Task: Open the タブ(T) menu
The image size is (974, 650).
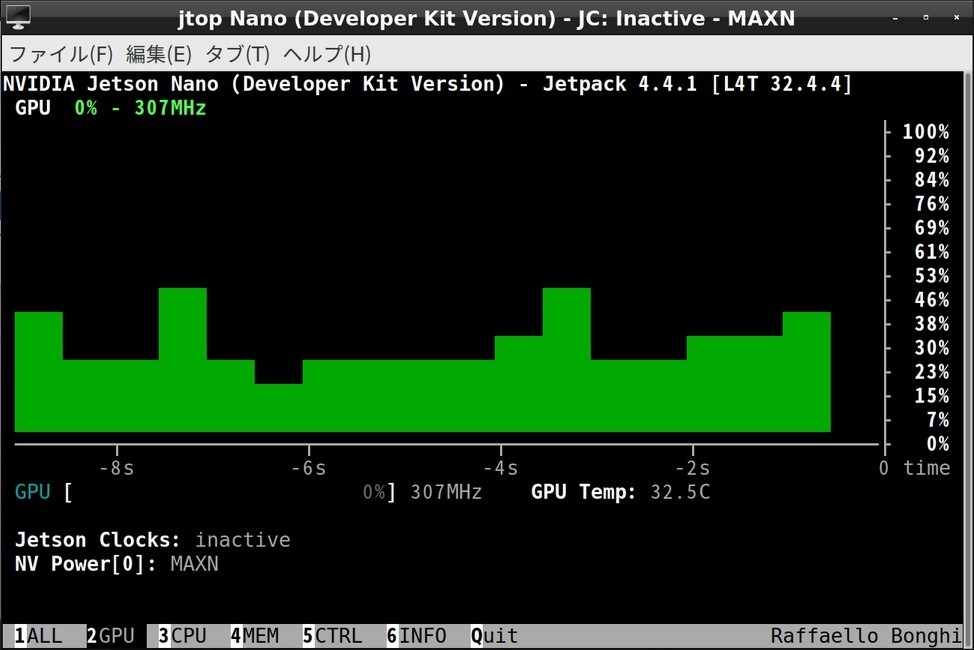Action: tap(237, 54)
